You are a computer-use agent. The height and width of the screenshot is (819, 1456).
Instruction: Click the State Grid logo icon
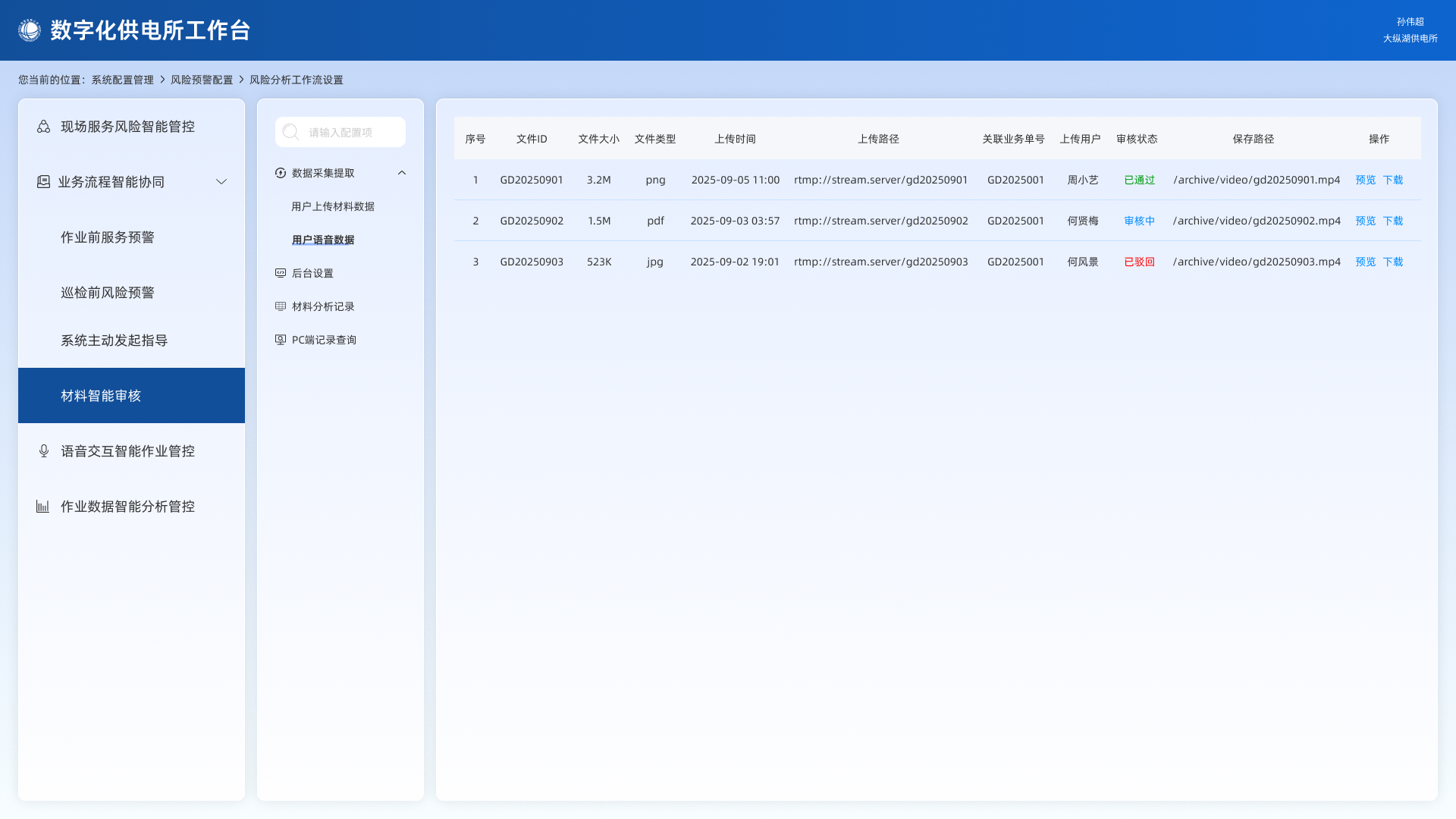[30, 30]
